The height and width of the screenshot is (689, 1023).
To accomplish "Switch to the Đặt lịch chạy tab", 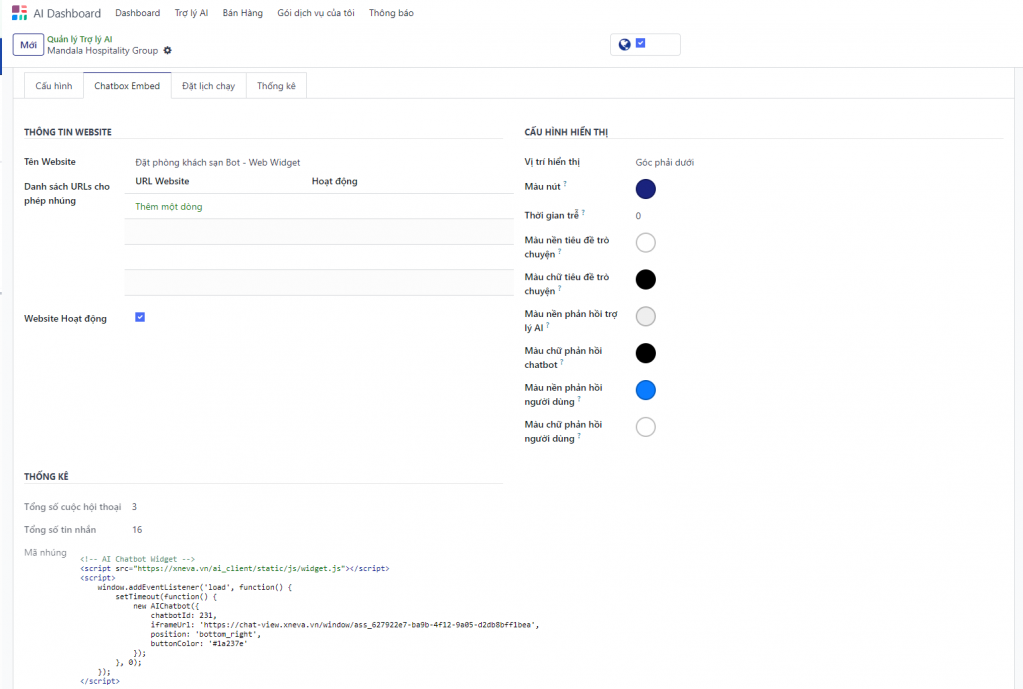I will tap(208, 86).
